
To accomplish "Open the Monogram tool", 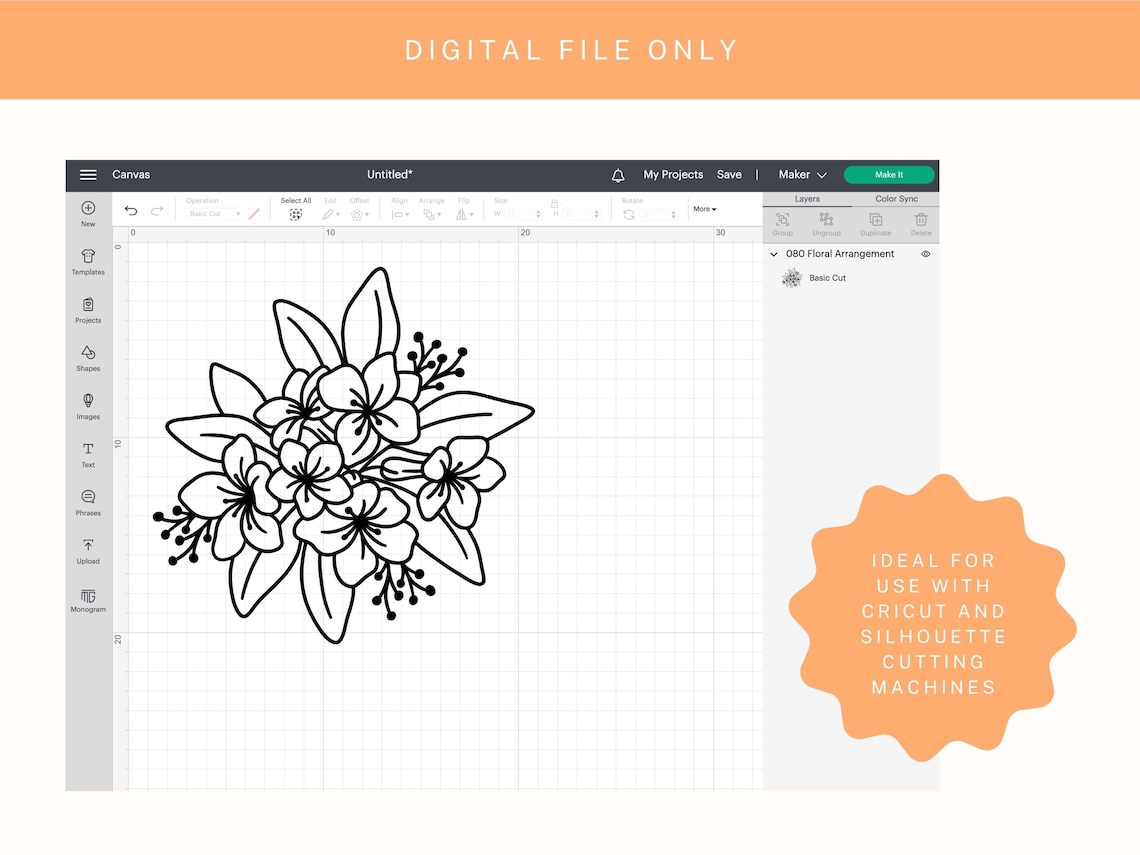I will [x=88, y=599].
